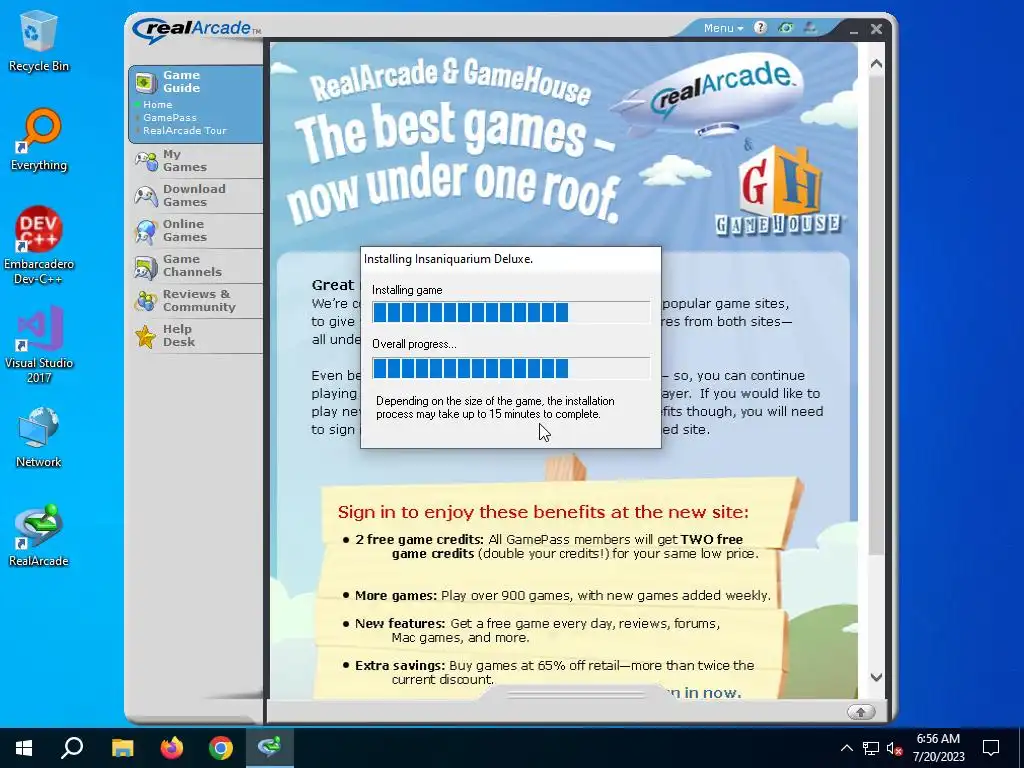Screen dimensions: 1024x768
Task: Click the Online Games globe icon
Action: tap(146, 231)
